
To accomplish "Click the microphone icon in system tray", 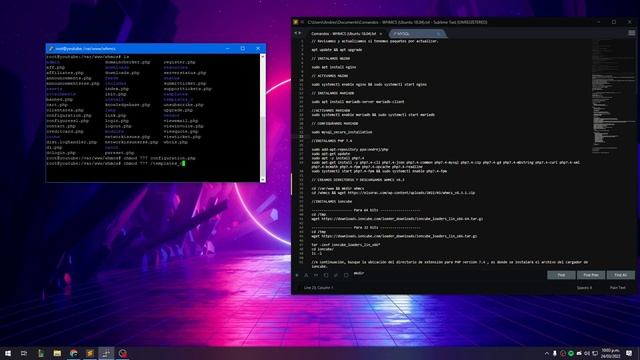I will pyautogui.click(x=555, y=353).
